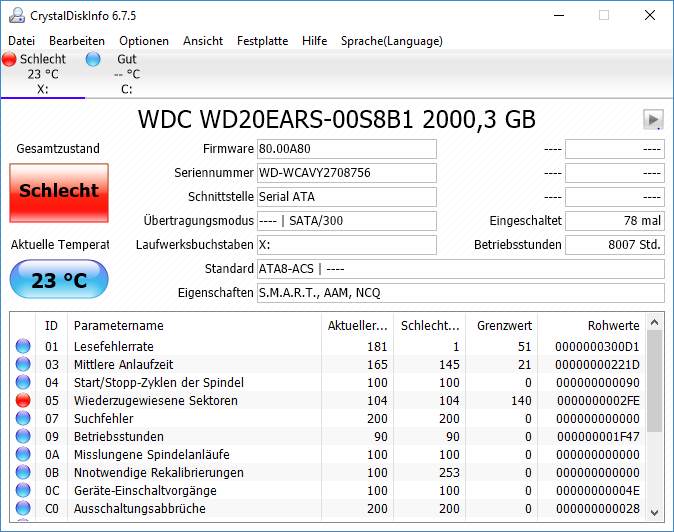Select the Ausschaltungsabbrüche row name
This screenshot has height=532, width=674.
pyautogui.click(x=140, y=508)
